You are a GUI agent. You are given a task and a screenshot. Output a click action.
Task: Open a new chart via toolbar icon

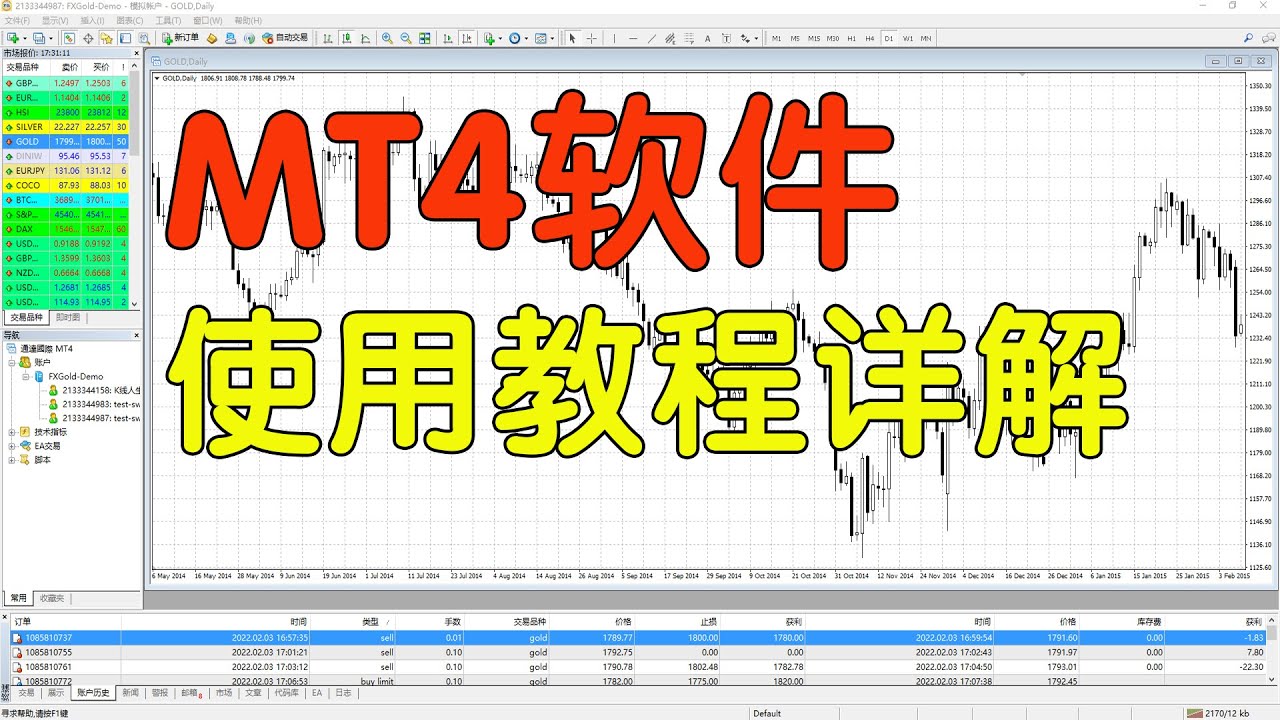click(x=14, y=38)
